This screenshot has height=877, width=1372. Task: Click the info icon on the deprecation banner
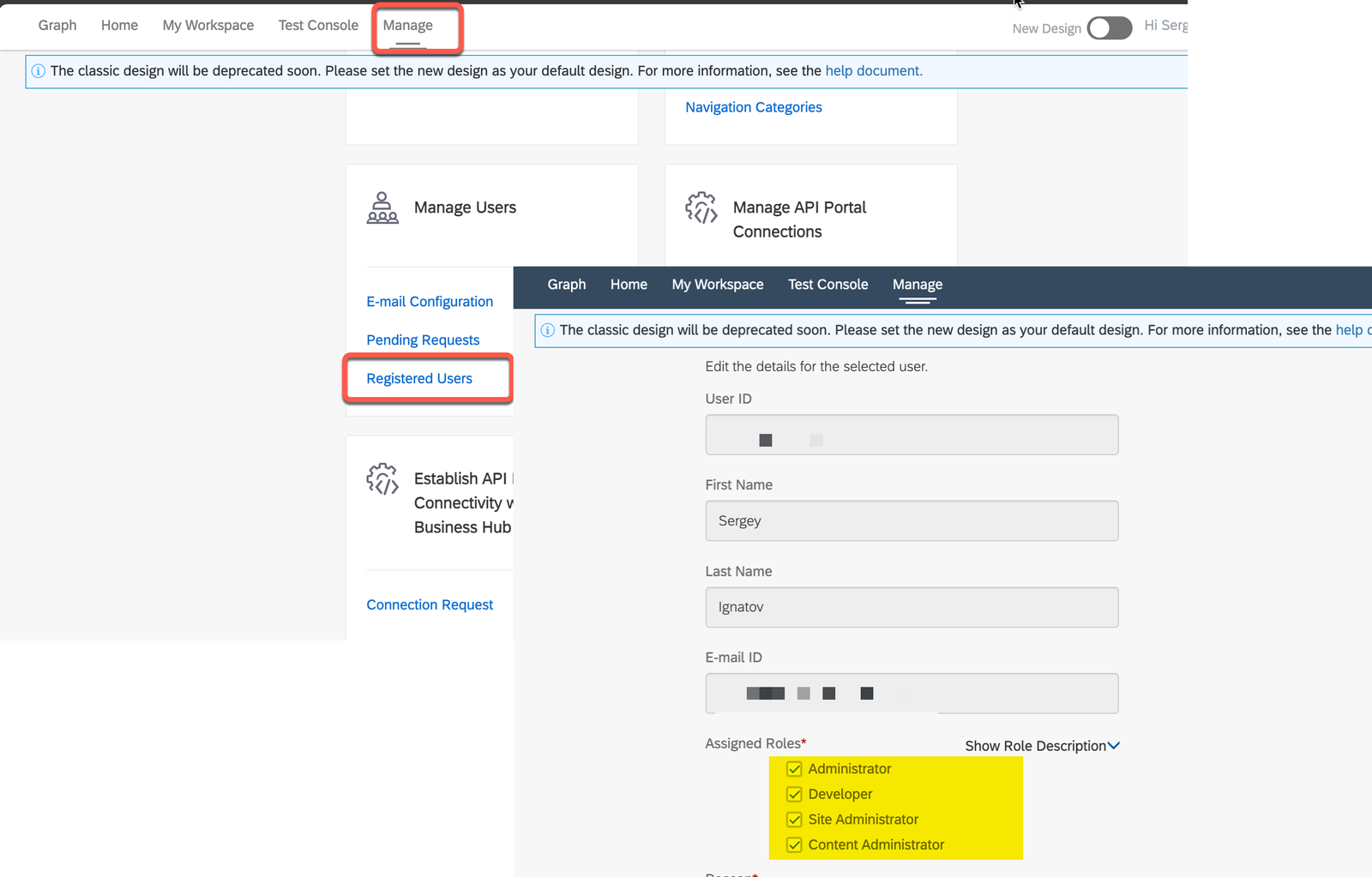click(38, 71)
